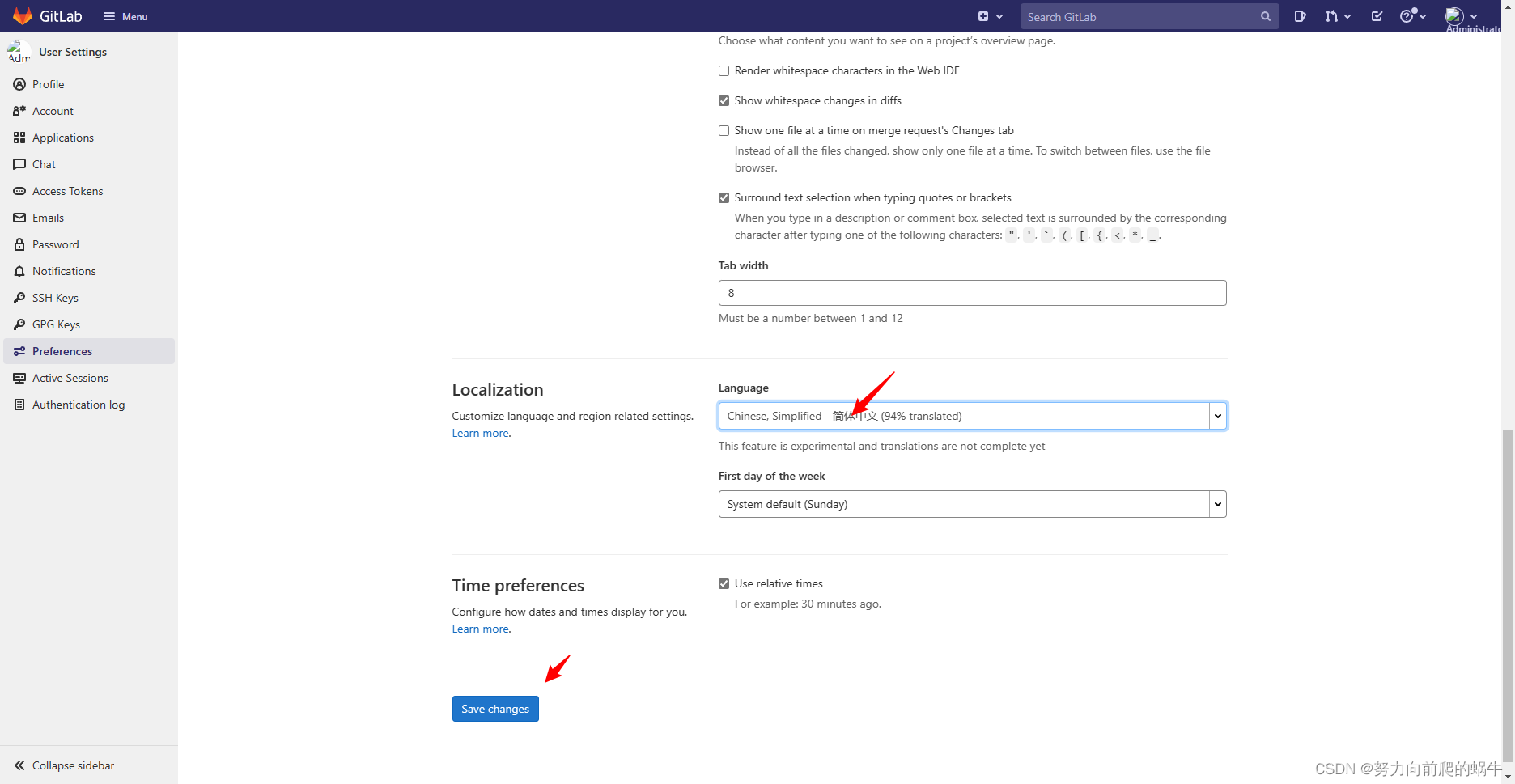Screen dimensions: 1515x784
Task: Click the Notifications bell icon
Action: [x=19, y=271]
